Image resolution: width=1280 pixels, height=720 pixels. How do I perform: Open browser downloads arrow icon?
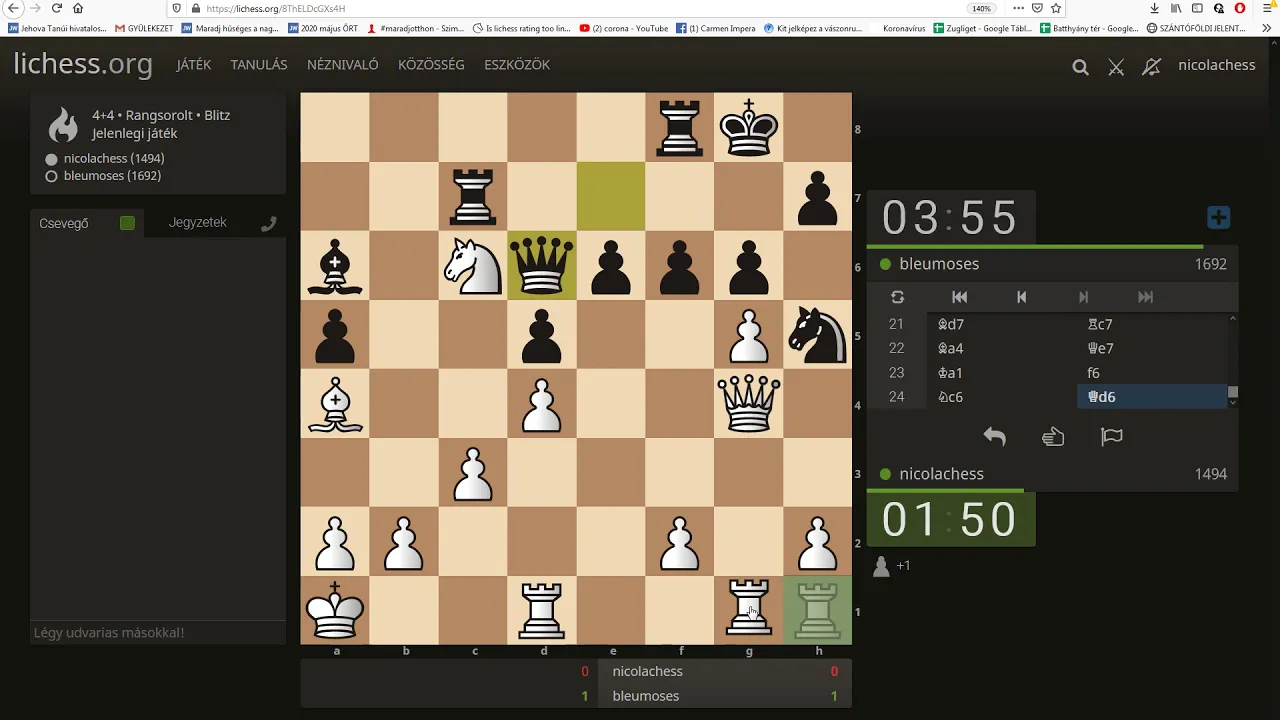pos(1154,8)
